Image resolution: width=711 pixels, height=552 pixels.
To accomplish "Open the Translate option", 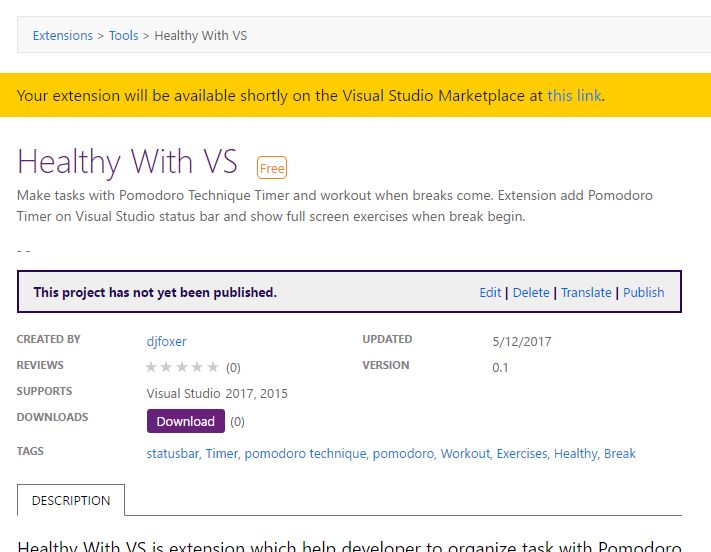I will tap(586, 293).
